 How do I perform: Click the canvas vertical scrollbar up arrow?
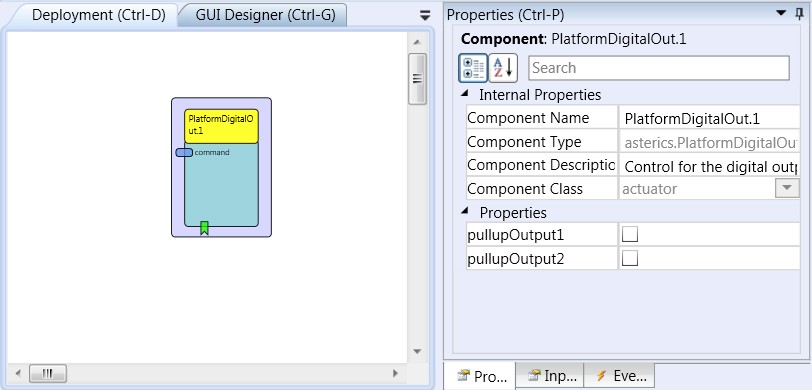click(417, 42)
